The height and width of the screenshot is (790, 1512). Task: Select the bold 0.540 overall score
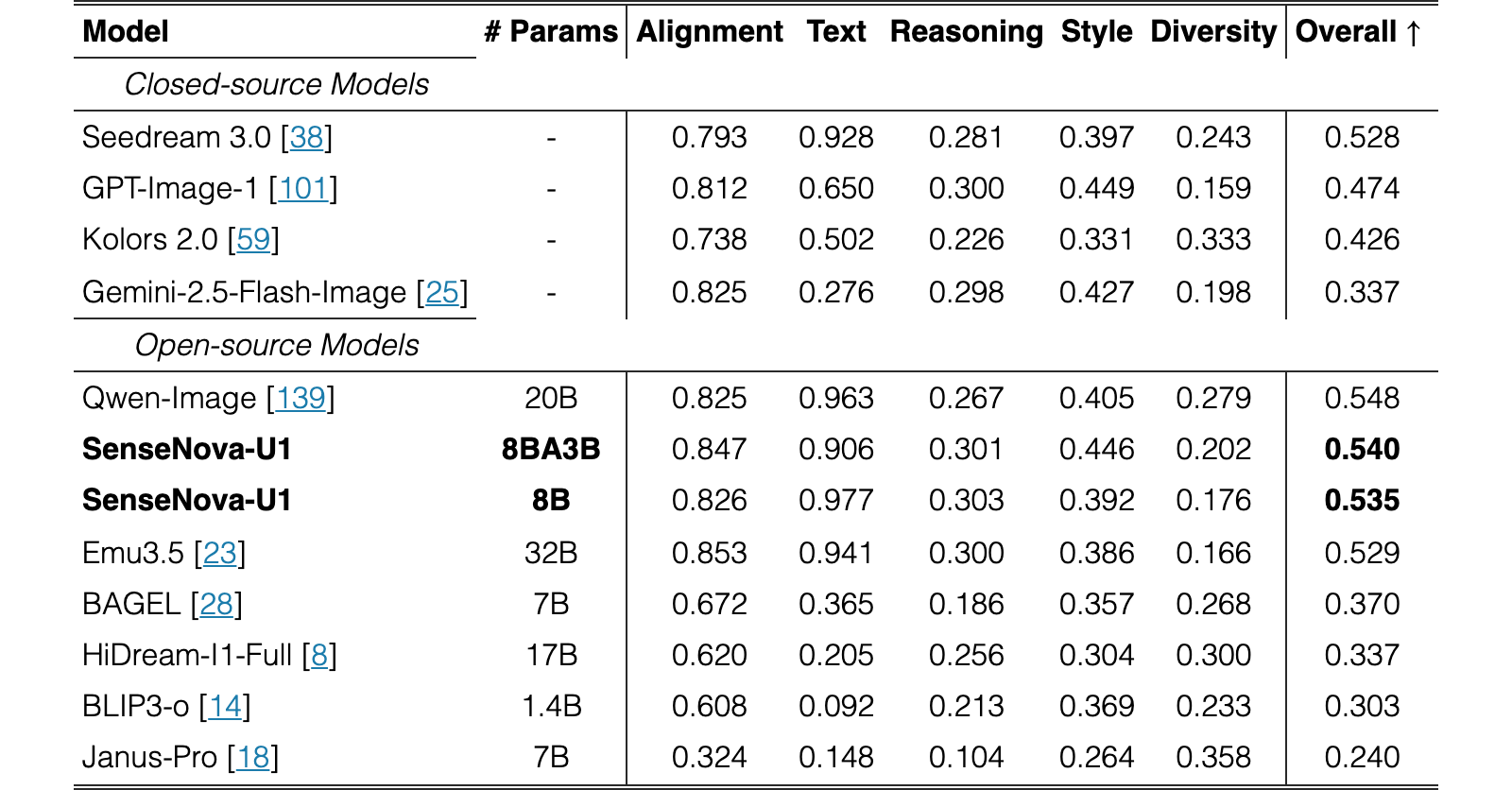click(x=1362, y=449)
